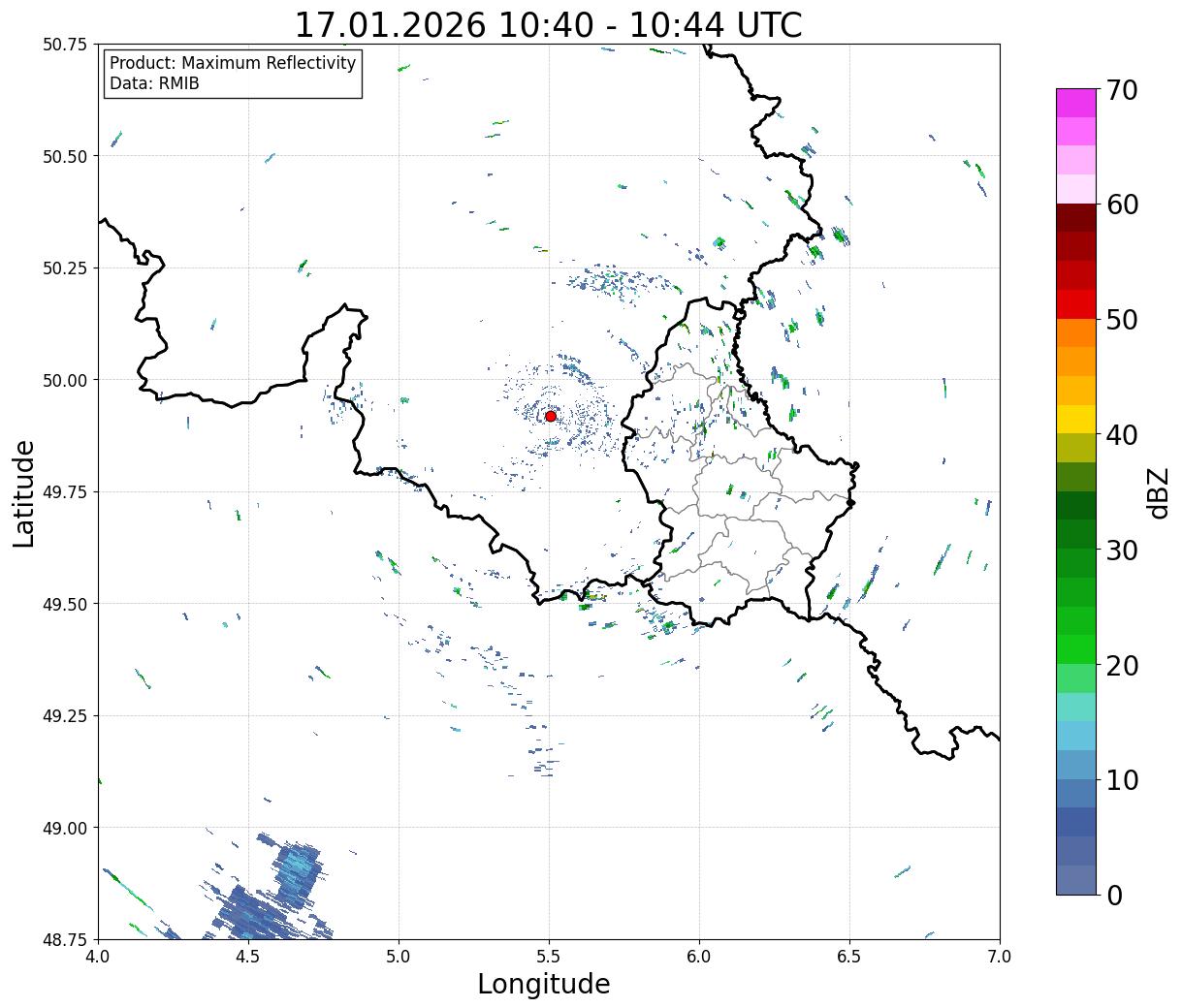The height and width of the screenshot is (1008, 1182).
Task: Click the colorbar tick label 60
Action: pos(1121,205)
